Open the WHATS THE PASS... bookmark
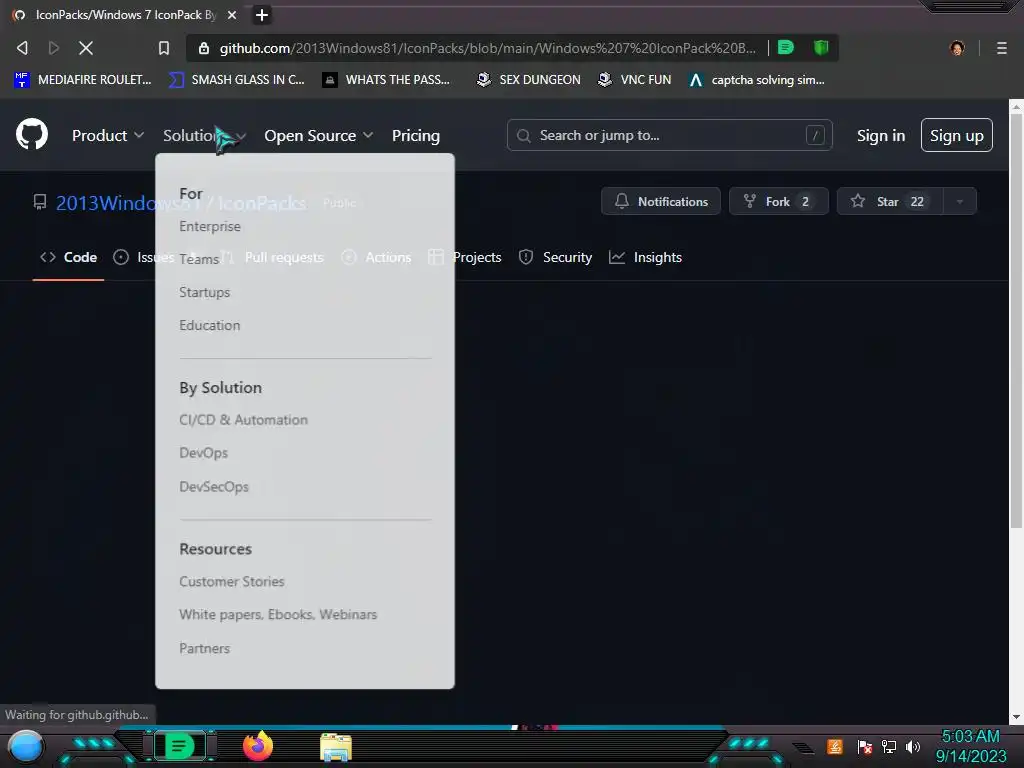 click(387, 80)
